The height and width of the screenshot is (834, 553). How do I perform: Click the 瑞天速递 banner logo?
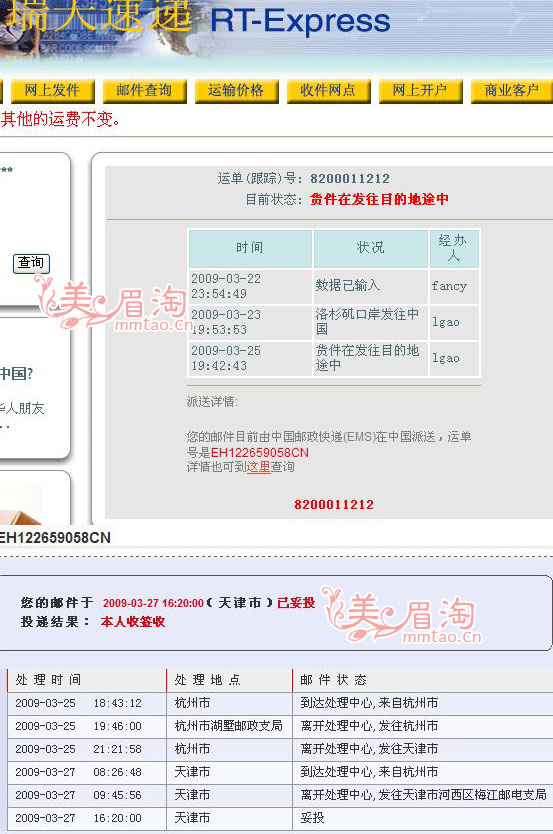click(x=98, y=15)
